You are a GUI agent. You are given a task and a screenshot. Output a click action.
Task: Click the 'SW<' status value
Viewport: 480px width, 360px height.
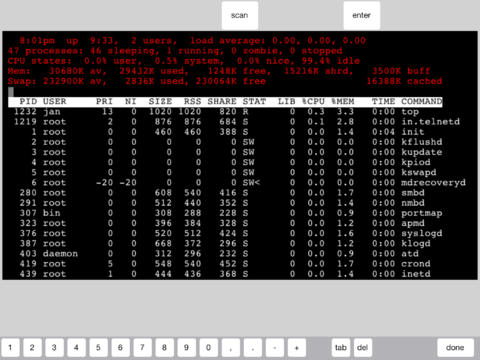pyautogui.click(x=251, y=183)
